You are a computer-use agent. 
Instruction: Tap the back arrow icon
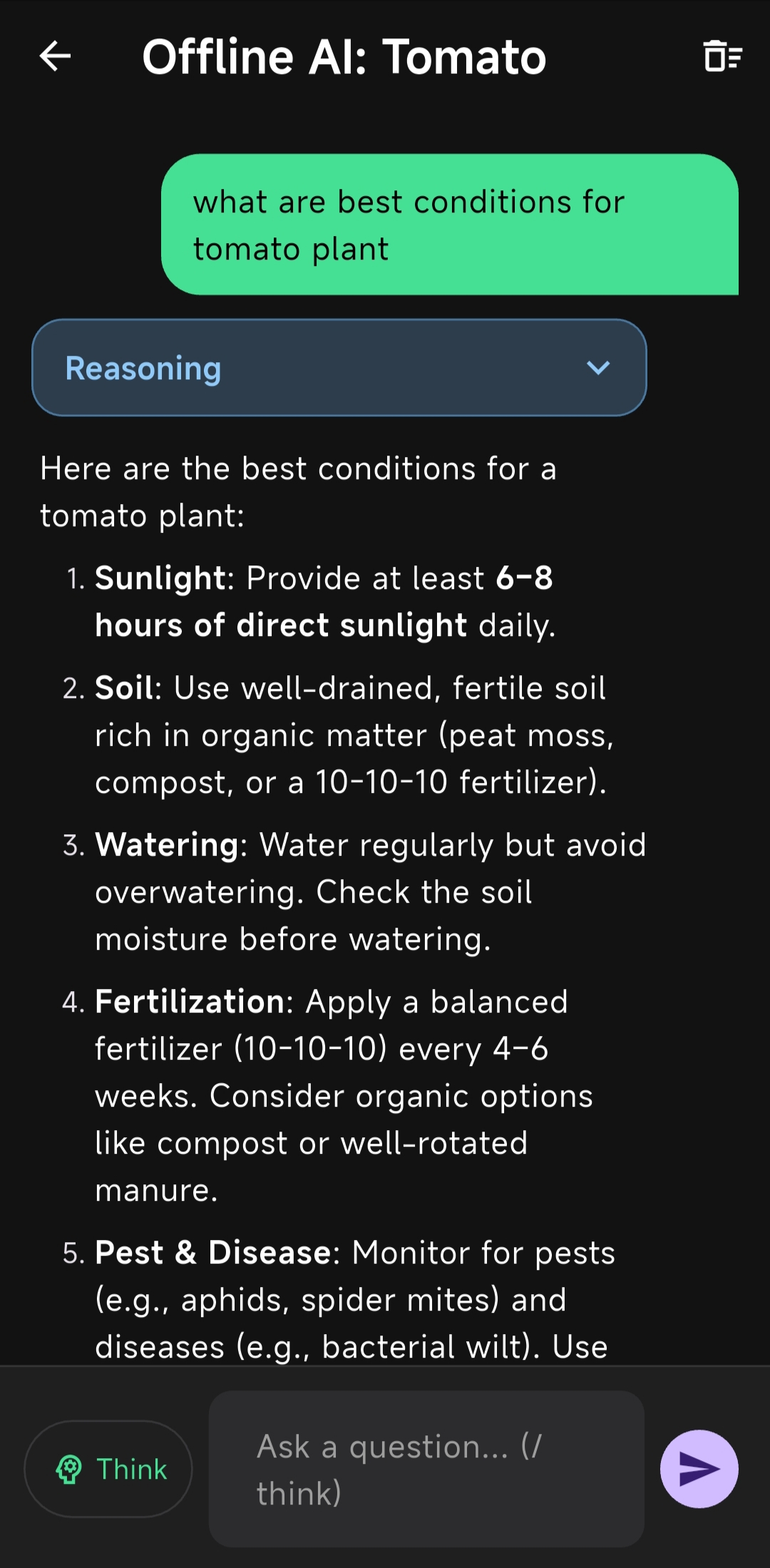coord(55,56)
